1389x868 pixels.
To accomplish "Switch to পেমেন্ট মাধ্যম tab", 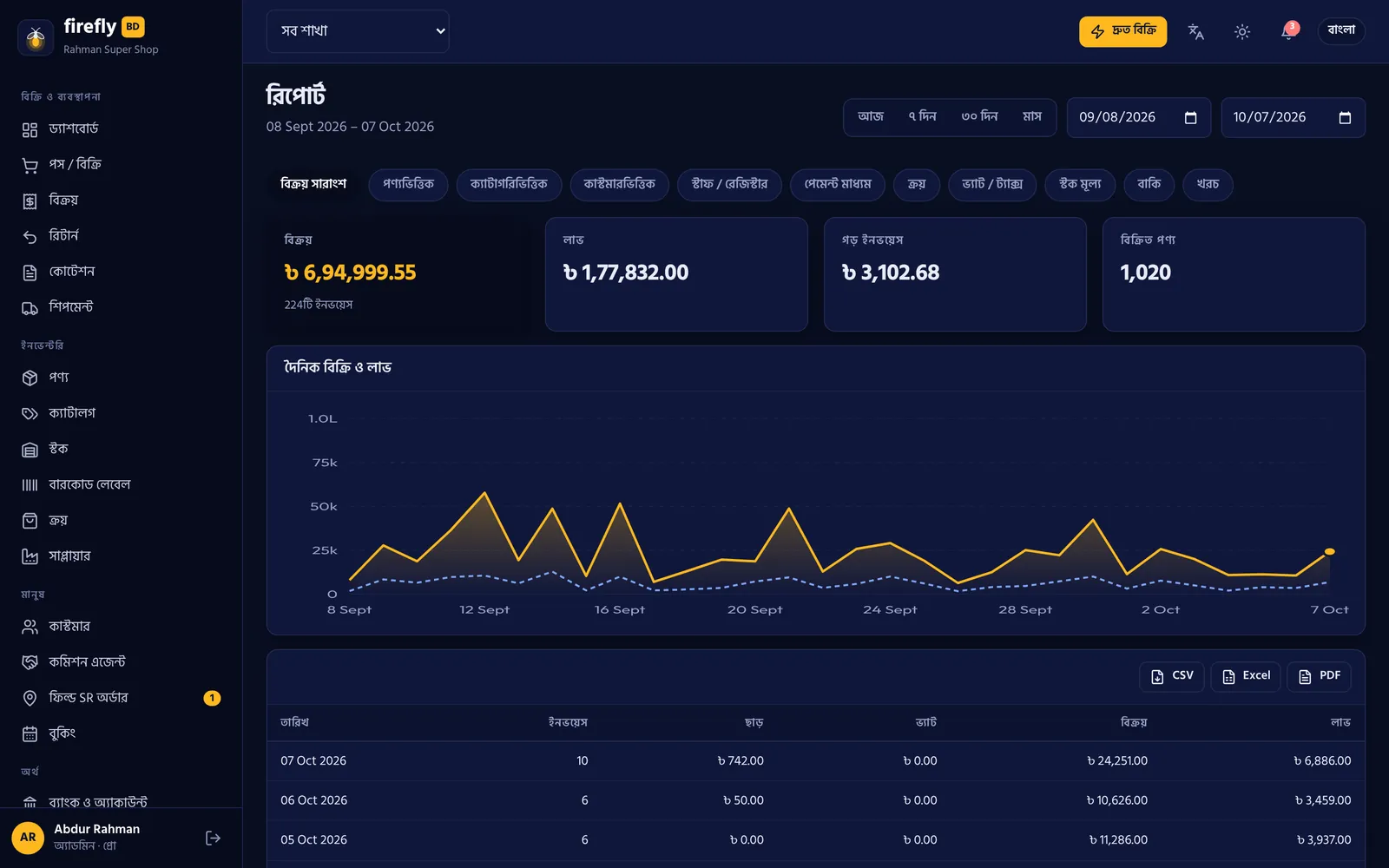I will tap(838, 184).
